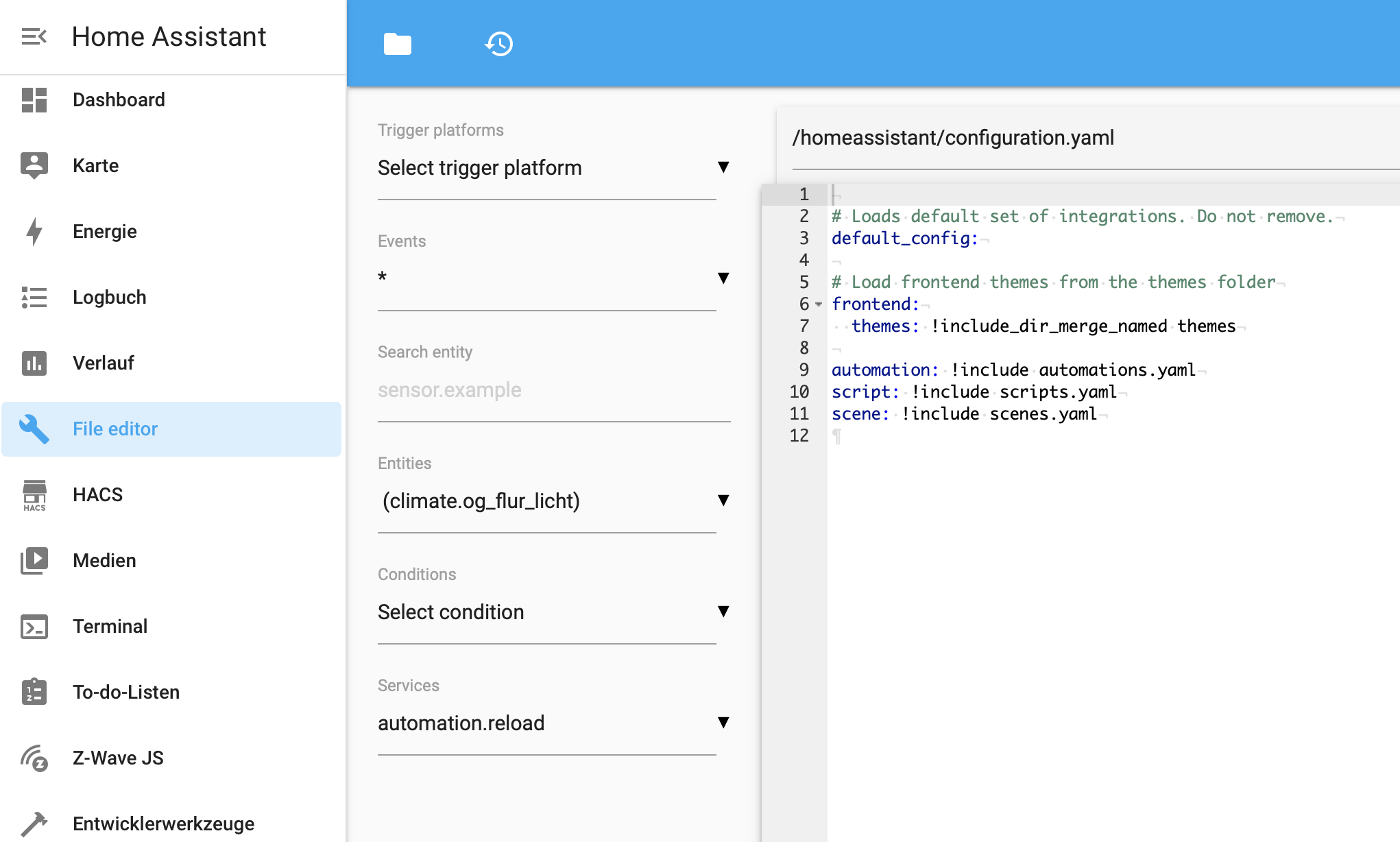Screen dimensions: 1400x842
Task: Click the Z-Wave JS icon
Action: pos(34,758)
